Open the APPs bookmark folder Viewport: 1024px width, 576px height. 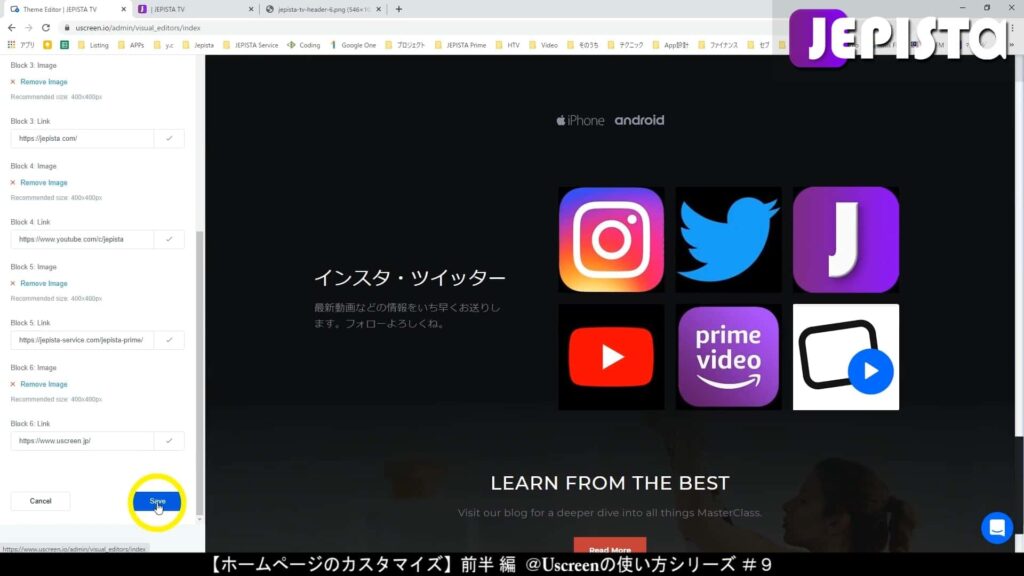(x=131, y=45)
